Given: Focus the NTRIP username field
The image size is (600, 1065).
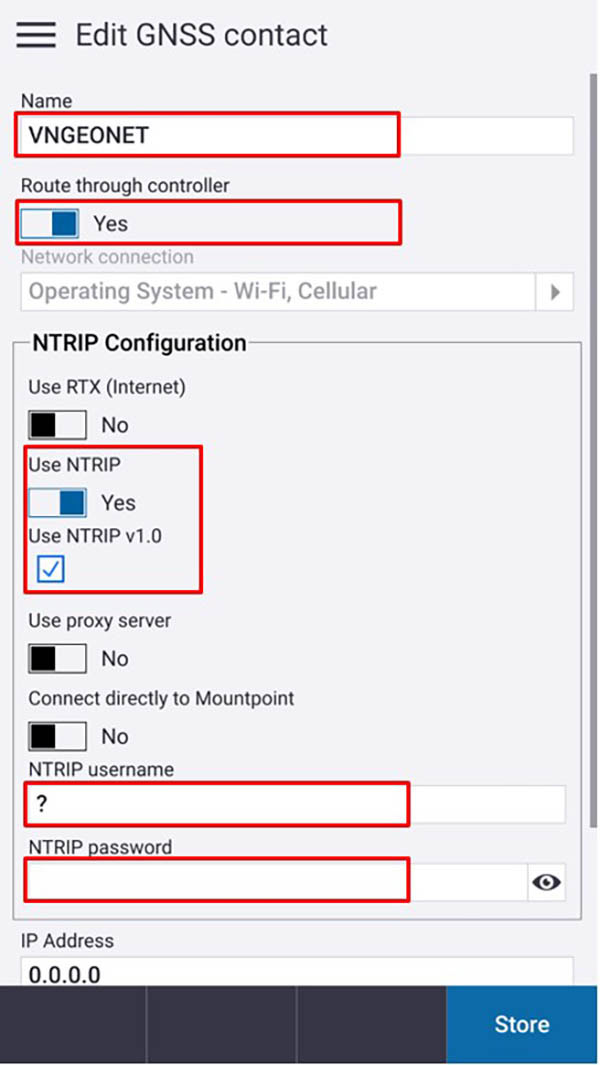Looking at the screenshot, I should pyautogui.click(x=296, y=805).
